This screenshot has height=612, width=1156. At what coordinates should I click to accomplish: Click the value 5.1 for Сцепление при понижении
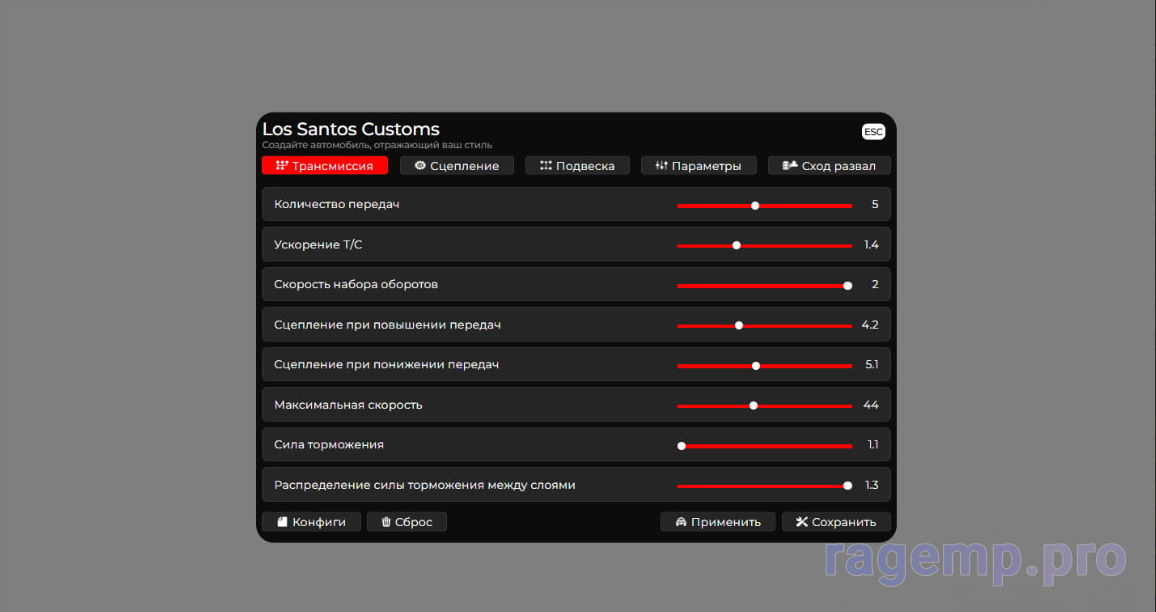click(x=871, y=364)
